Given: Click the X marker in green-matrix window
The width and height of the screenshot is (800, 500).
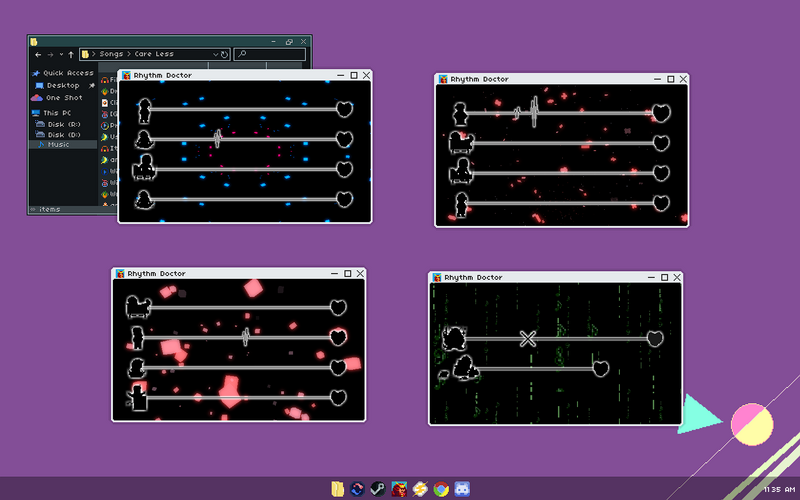Looking at the screenshot, I should 528,338.
